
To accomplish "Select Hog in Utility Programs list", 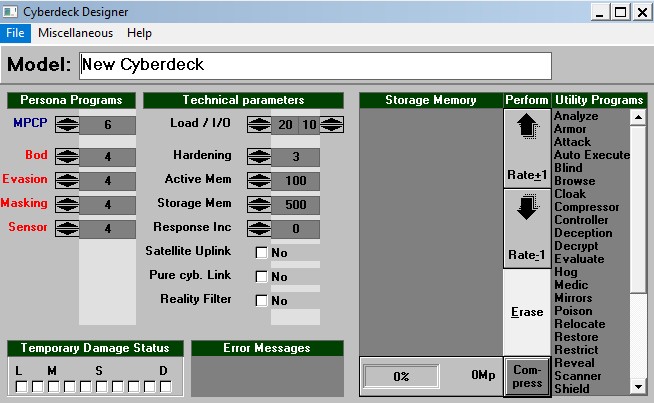I will tap(566, 272).
